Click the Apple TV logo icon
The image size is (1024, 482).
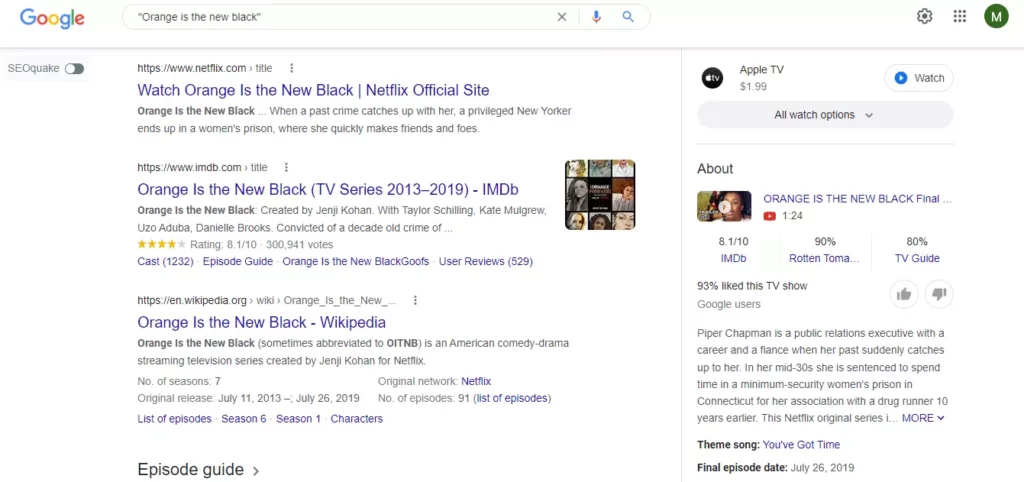pos(712,78)
